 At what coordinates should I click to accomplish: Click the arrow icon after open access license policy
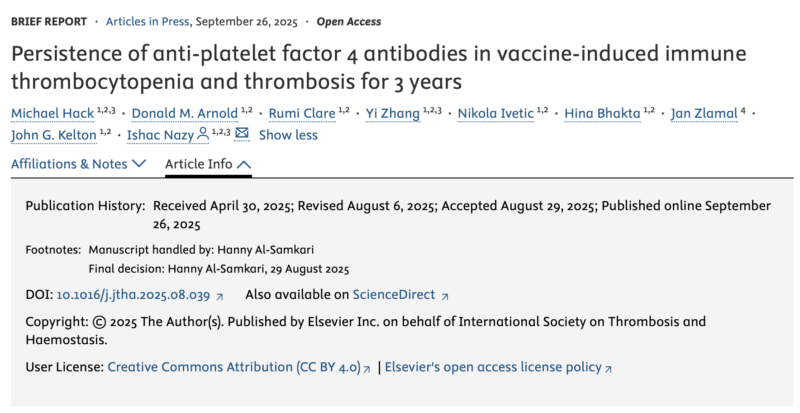click(x=608, y=368)
